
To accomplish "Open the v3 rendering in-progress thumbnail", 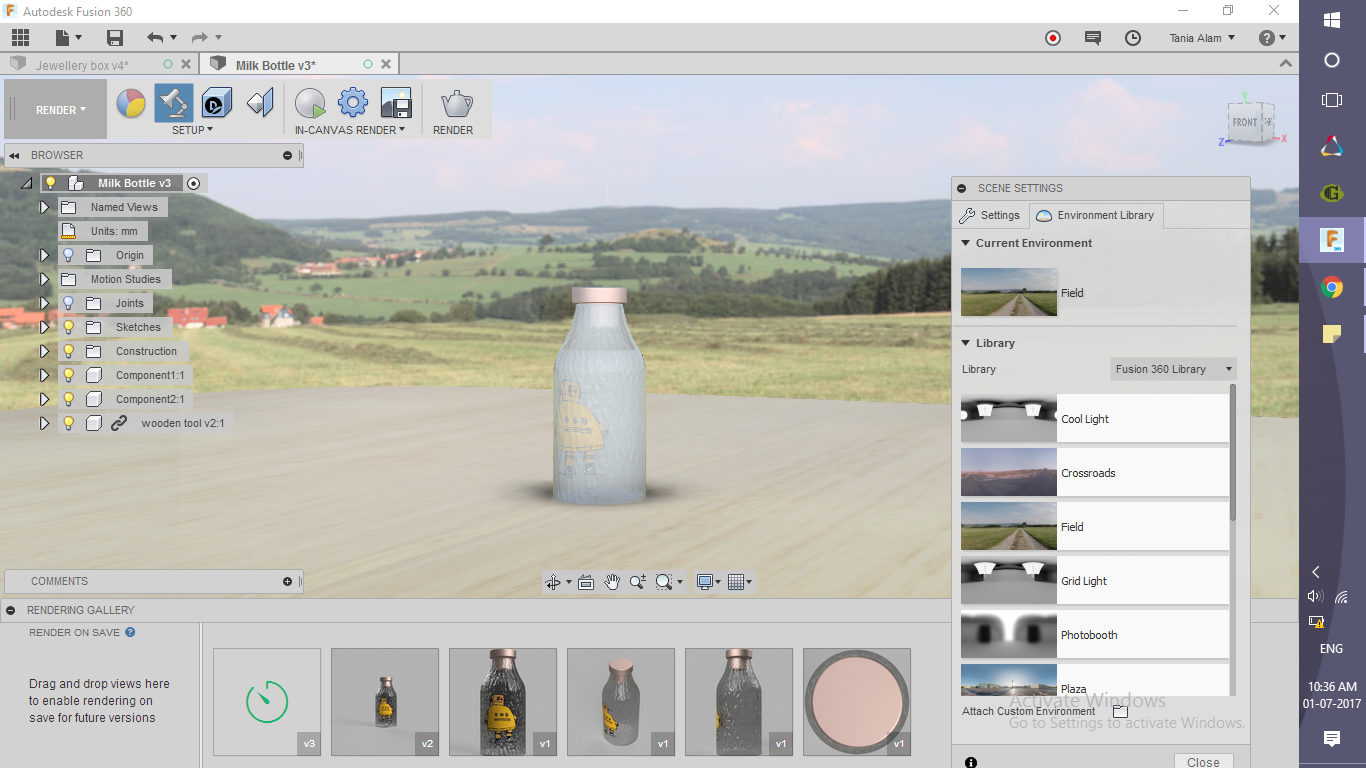I will [x=267, y=702].
